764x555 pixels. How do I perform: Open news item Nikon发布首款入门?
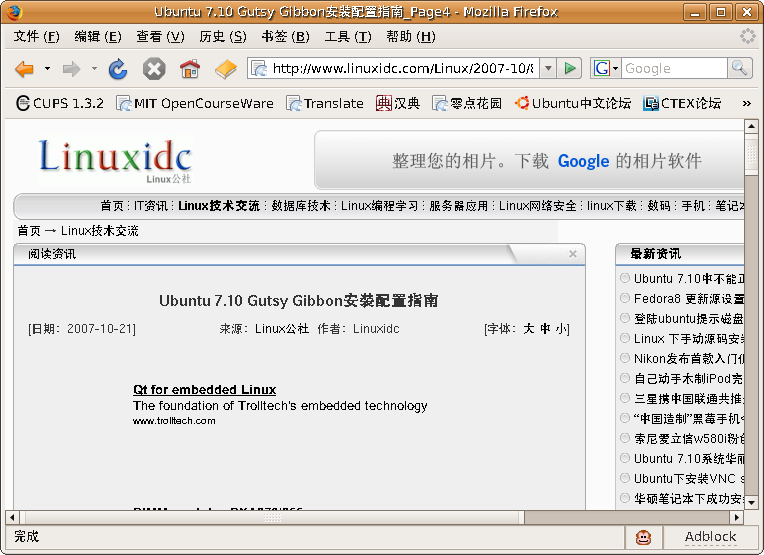(689, 359)
